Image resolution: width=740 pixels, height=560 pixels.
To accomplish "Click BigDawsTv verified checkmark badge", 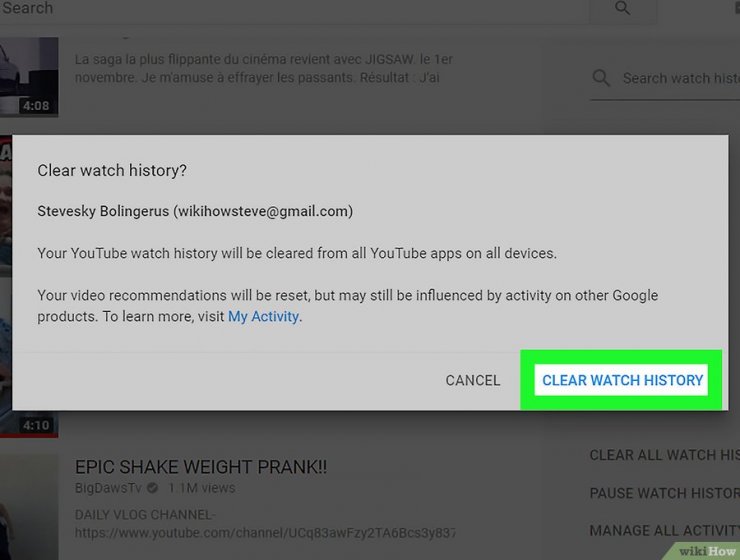I will point(152,488).
